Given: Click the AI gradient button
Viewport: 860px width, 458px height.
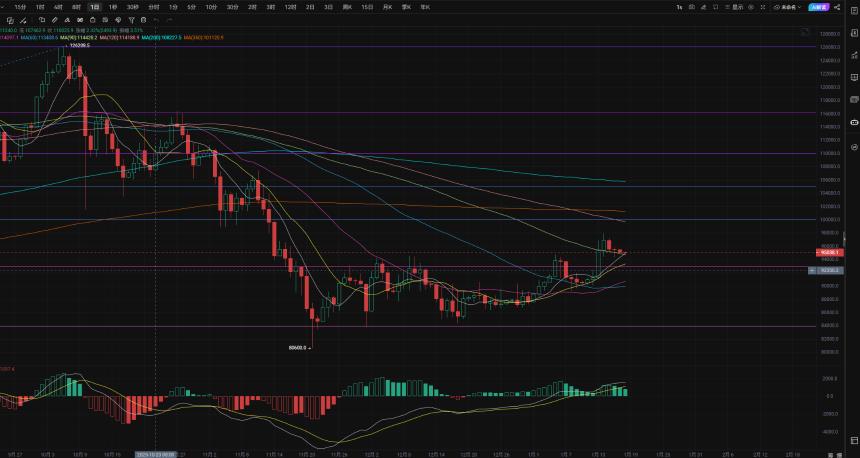Looking at the screenshot, I should click(x=819, y=7).
